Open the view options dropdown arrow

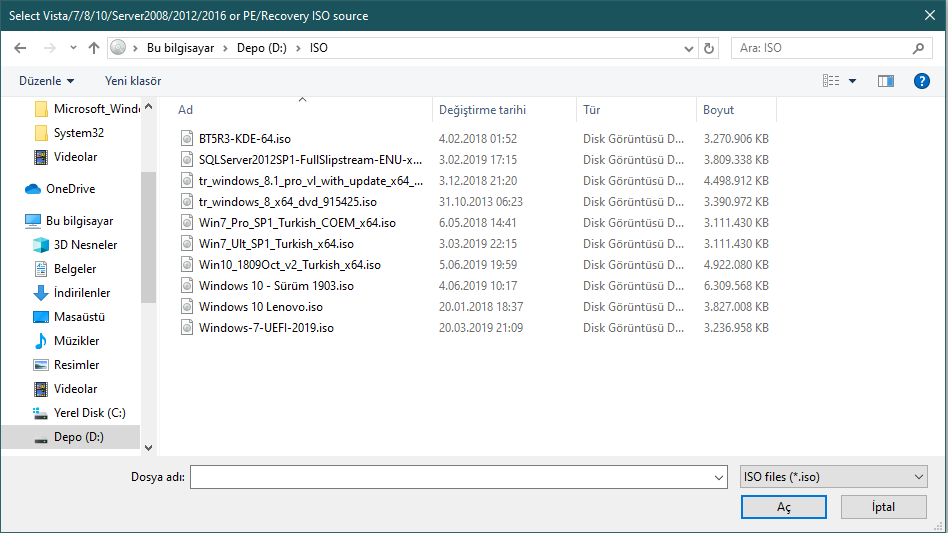[x=852, y=81]
